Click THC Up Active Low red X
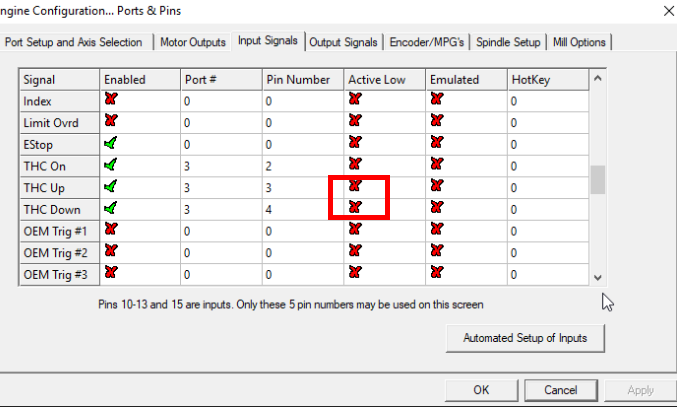The height and width of the screenshot is (407, 677). click(354, 186)
